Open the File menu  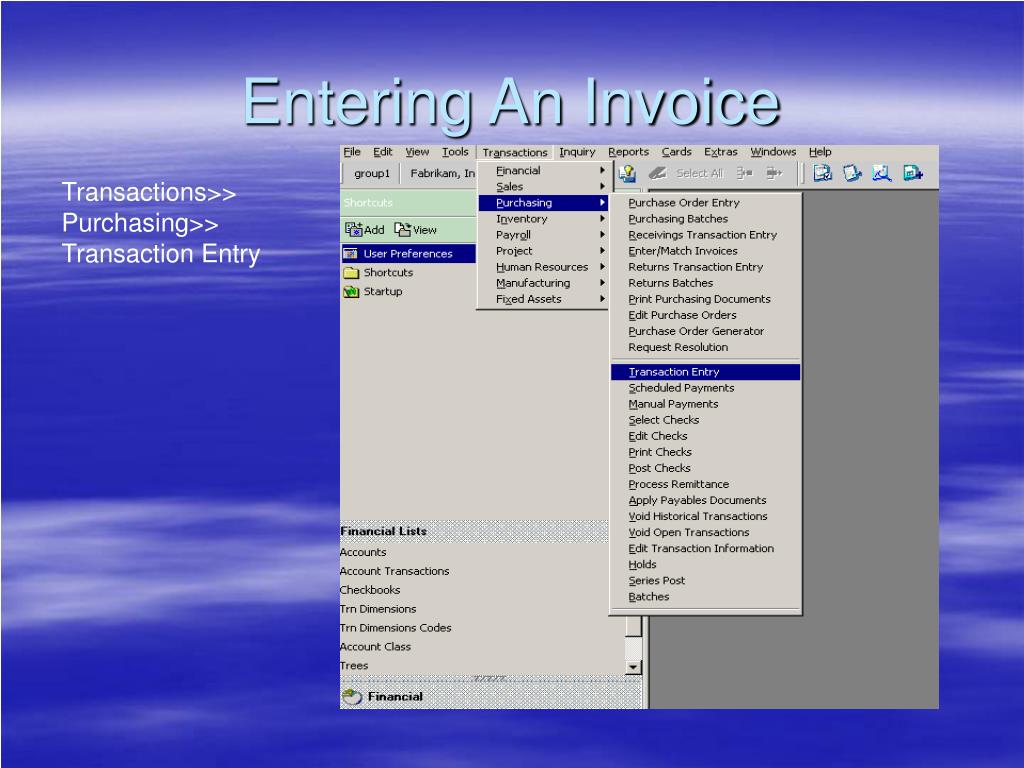coord(352,152)
